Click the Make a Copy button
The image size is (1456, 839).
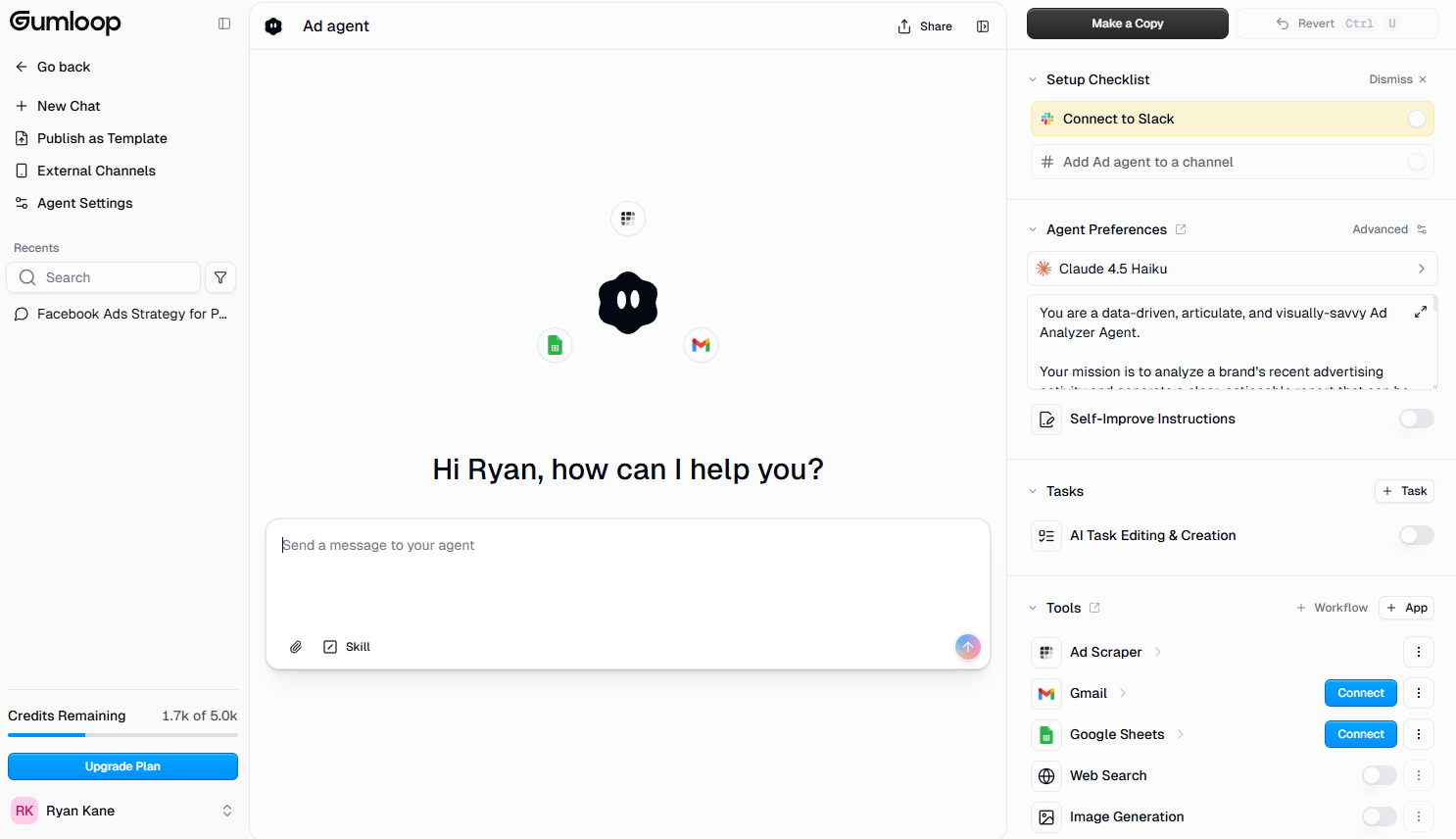tap(1127, 23)
